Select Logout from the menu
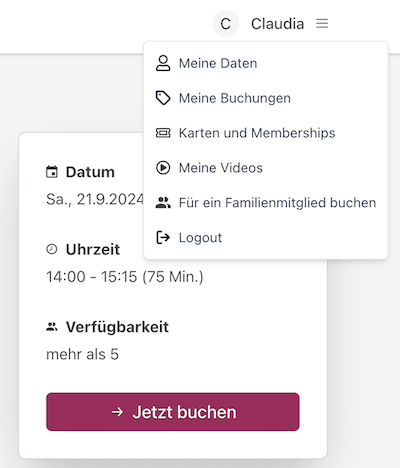400x468 pixels. (266, 237)
